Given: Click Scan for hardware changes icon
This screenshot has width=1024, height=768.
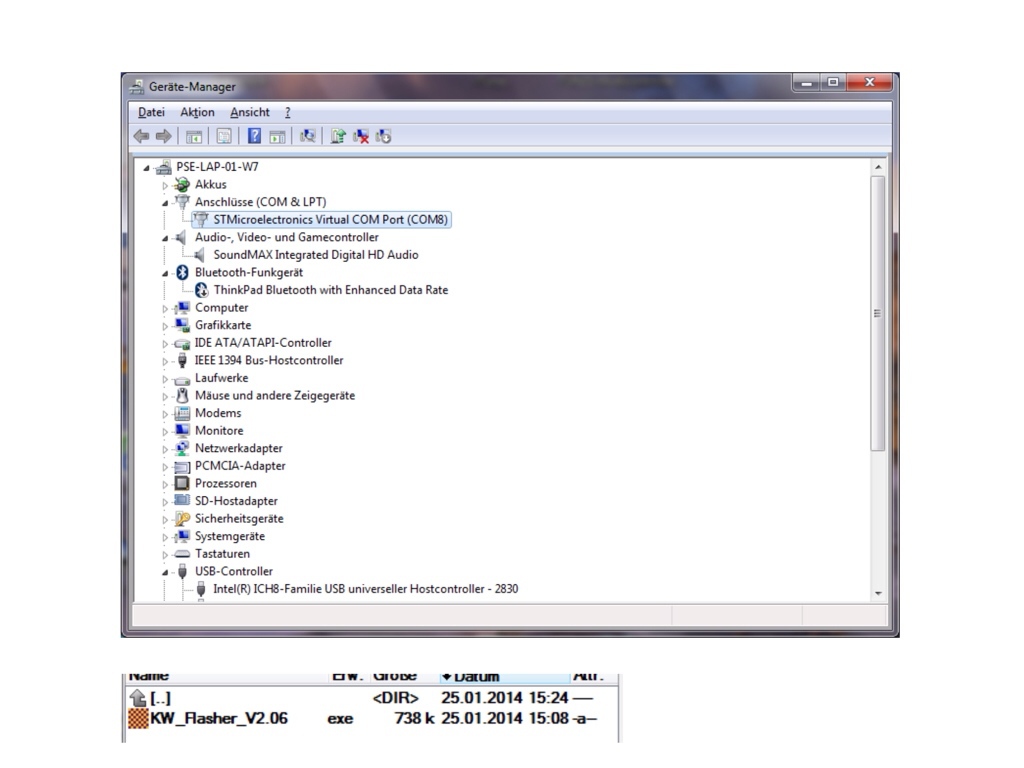Looking at the screenshot, I should (x=308, y=136).
